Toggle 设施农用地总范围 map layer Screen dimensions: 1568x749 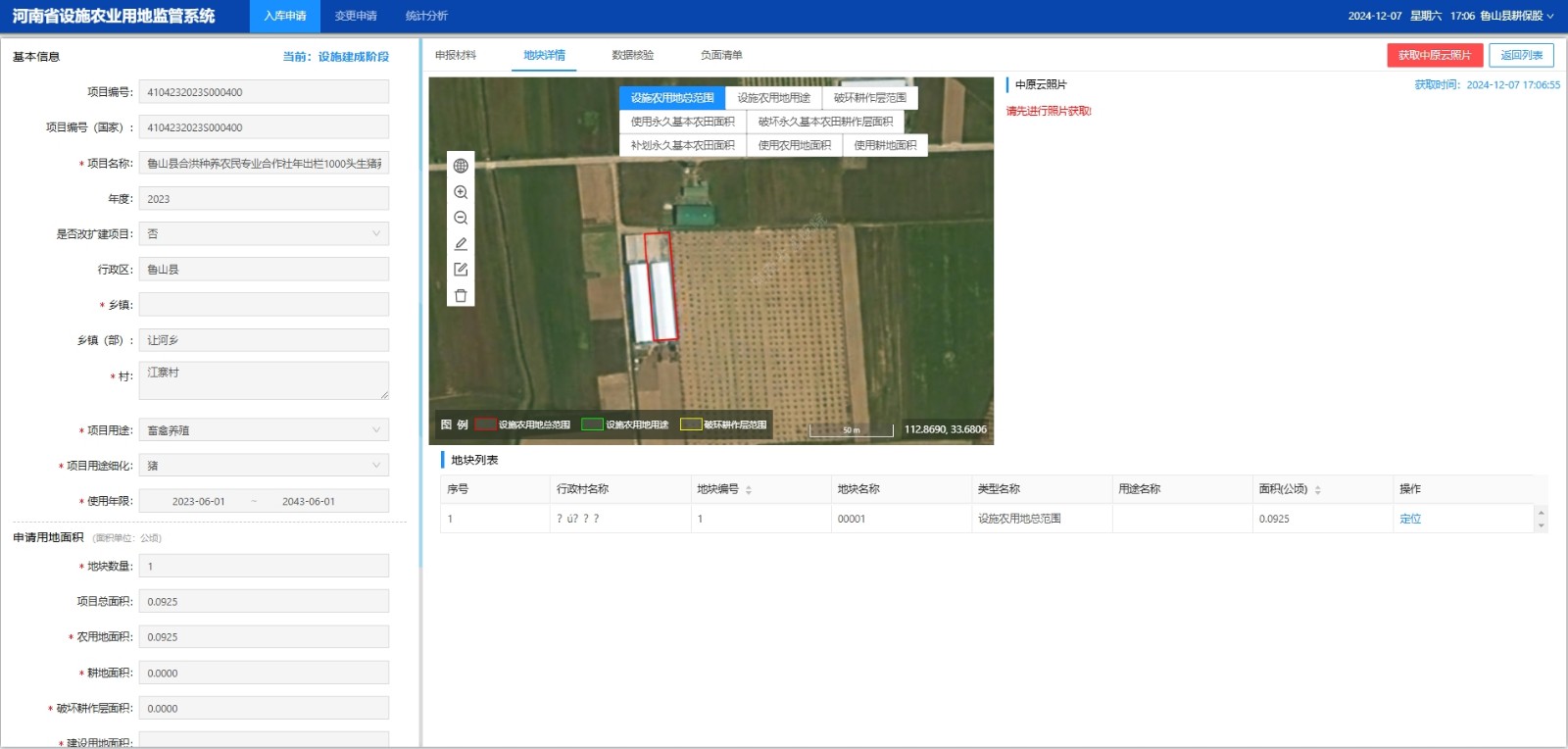coord(672,98)
